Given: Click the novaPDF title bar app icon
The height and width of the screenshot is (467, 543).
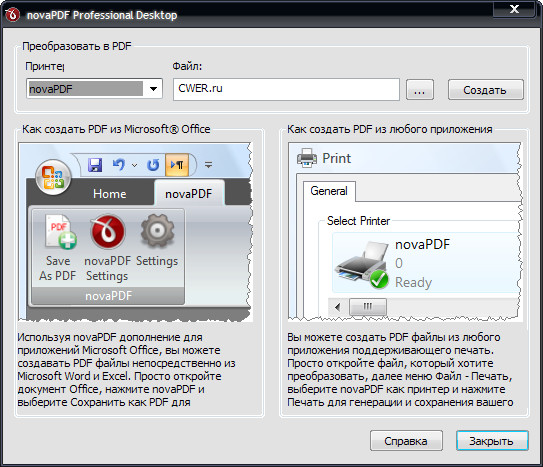Looking at the screenshot, I should click(x=13, y=15).
